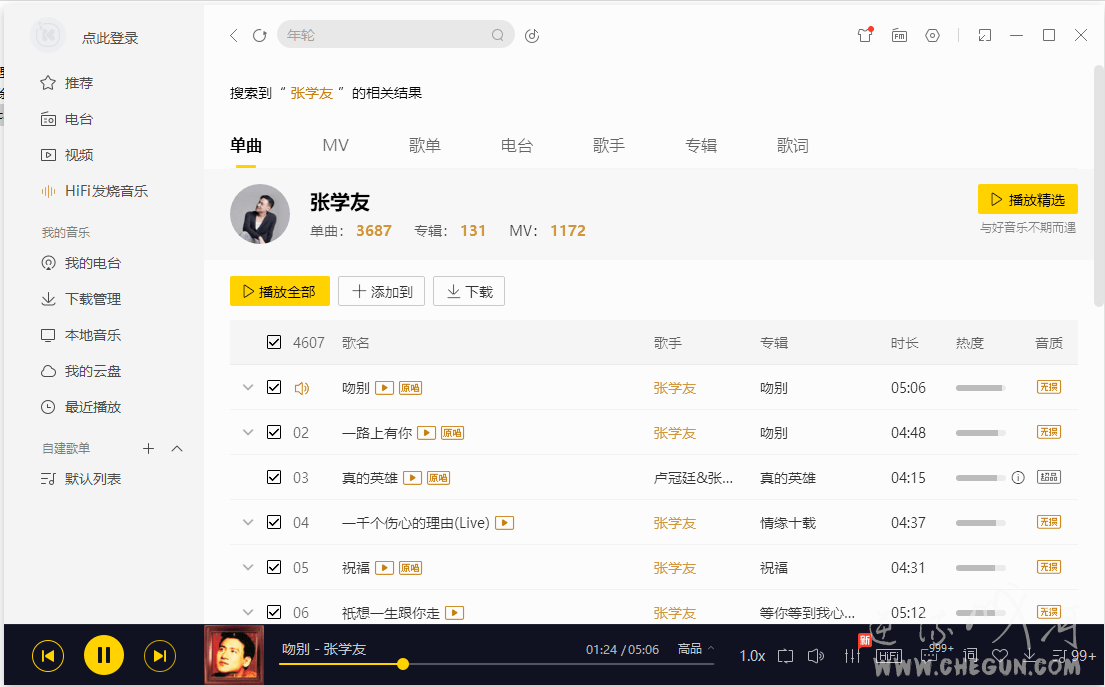Switch to mini mode icon
Screen dimensions: 1105x687
tap(984, 35)
